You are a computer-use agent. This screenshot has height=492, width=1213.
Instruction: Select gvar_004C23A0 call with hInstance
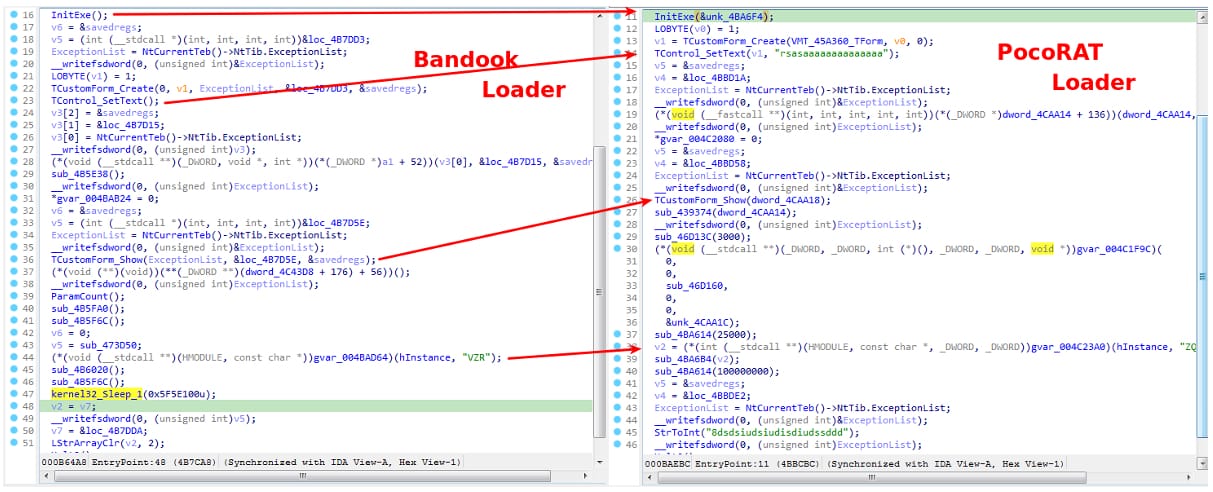[925, 346]
